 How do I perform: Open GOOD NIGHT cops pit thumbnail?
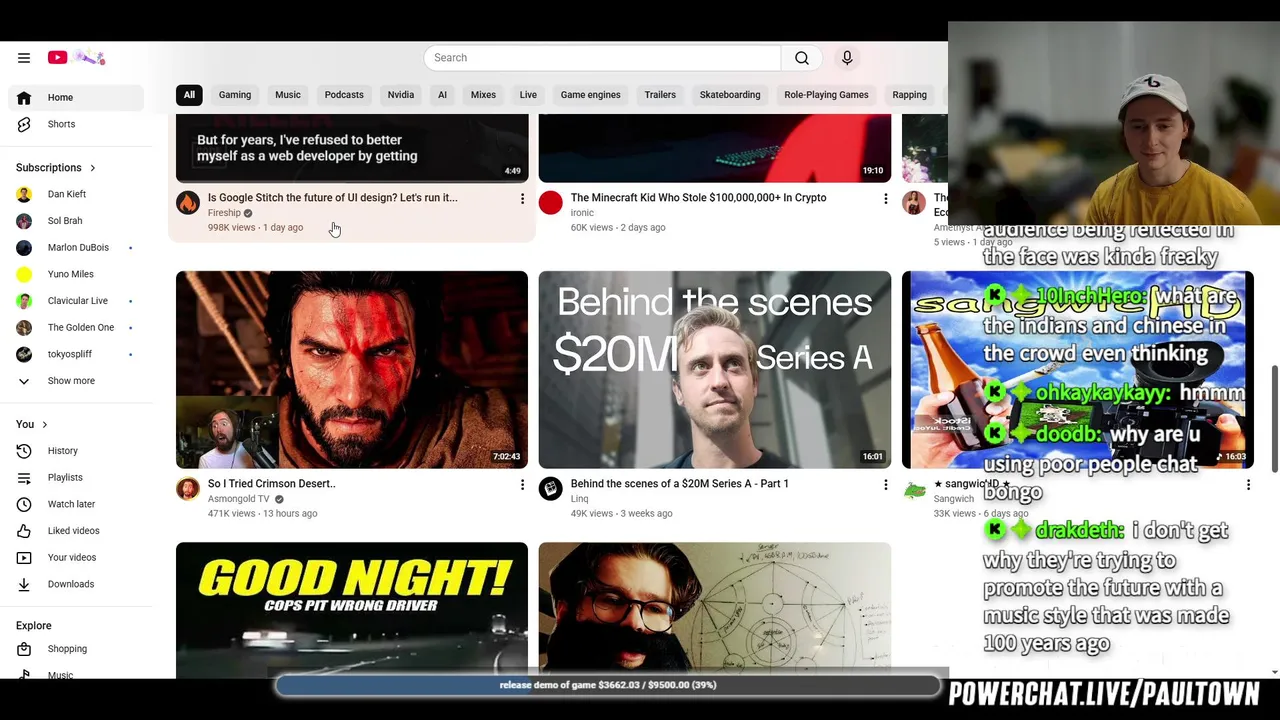[x=352, y=610]
